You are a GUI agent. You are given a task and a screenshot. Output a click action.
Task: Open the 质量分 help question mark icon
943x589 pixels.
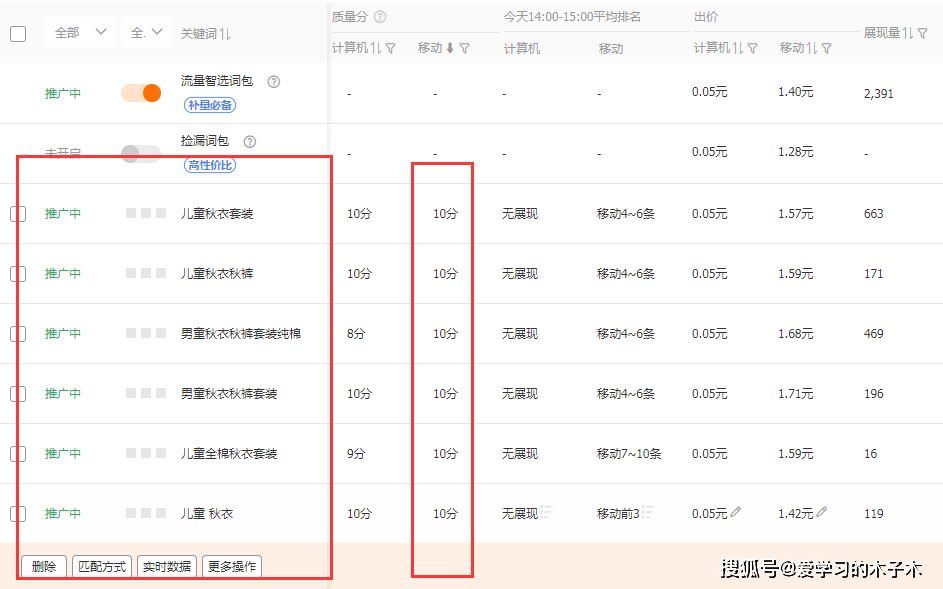[x=380, y=15]
